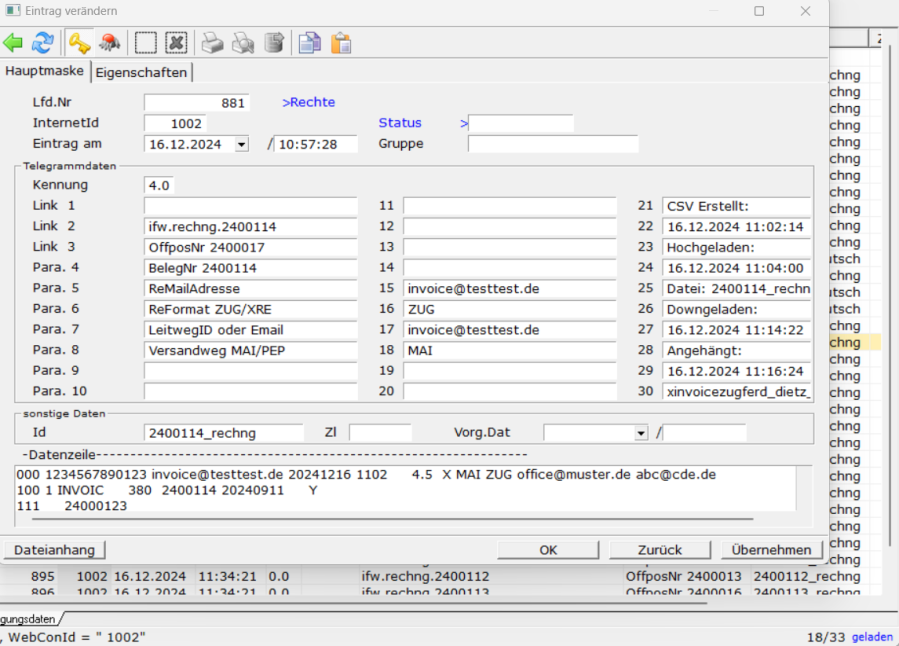
Task: Click into the Gruppe input field
Action: (x=552, y=144)
